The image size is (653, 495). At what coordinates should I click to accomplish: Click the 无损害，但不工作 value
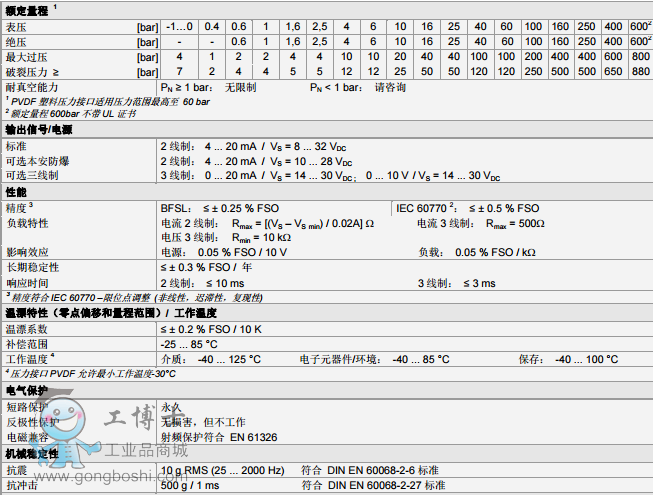203,423
